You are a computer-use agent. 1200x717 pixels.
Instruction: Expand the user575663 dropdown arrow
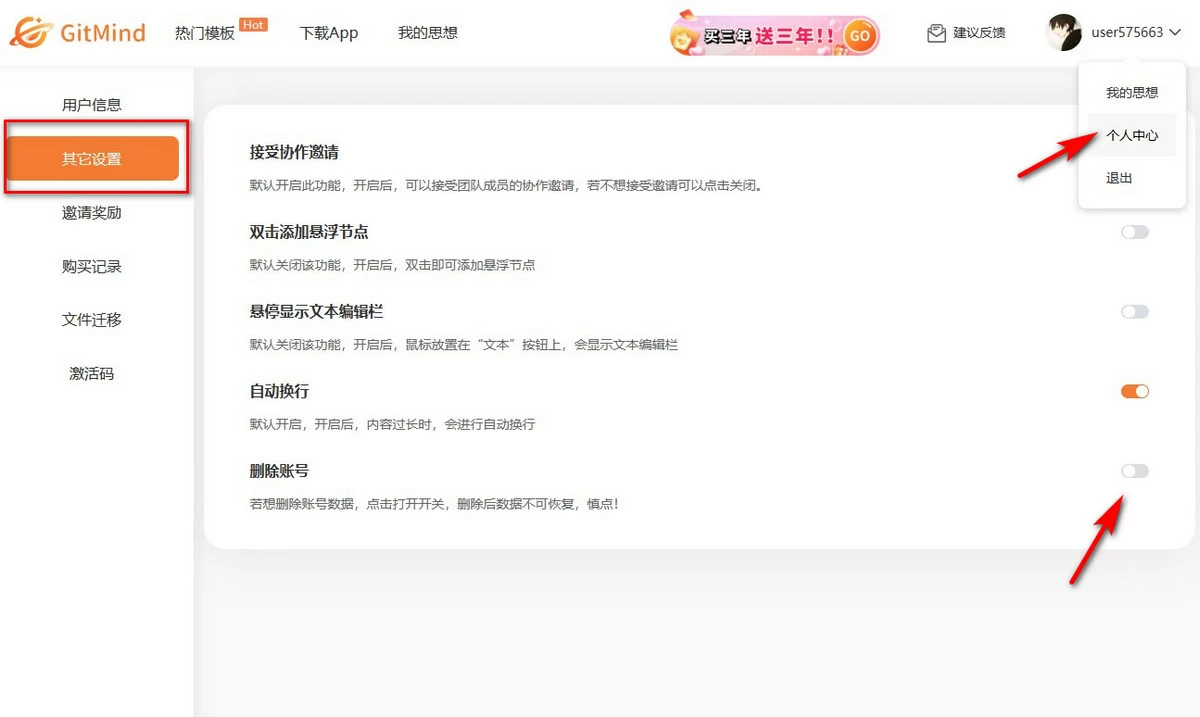(x=1175, y=33)
